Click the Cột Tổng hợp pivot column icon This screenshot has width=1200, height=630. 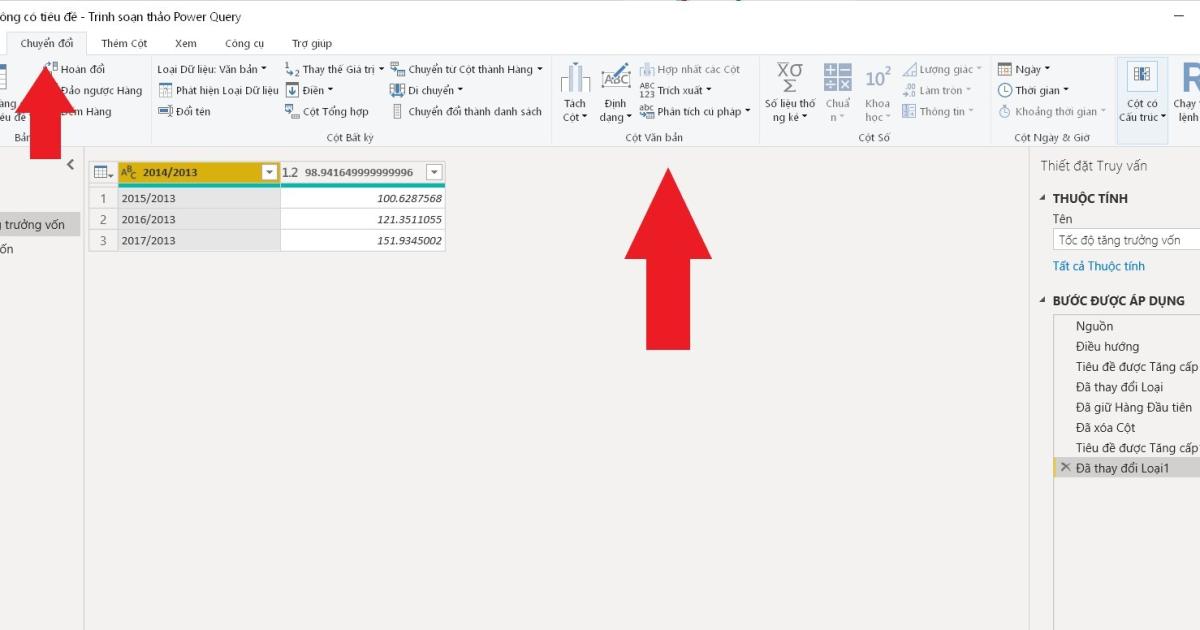tap(292, 111)
